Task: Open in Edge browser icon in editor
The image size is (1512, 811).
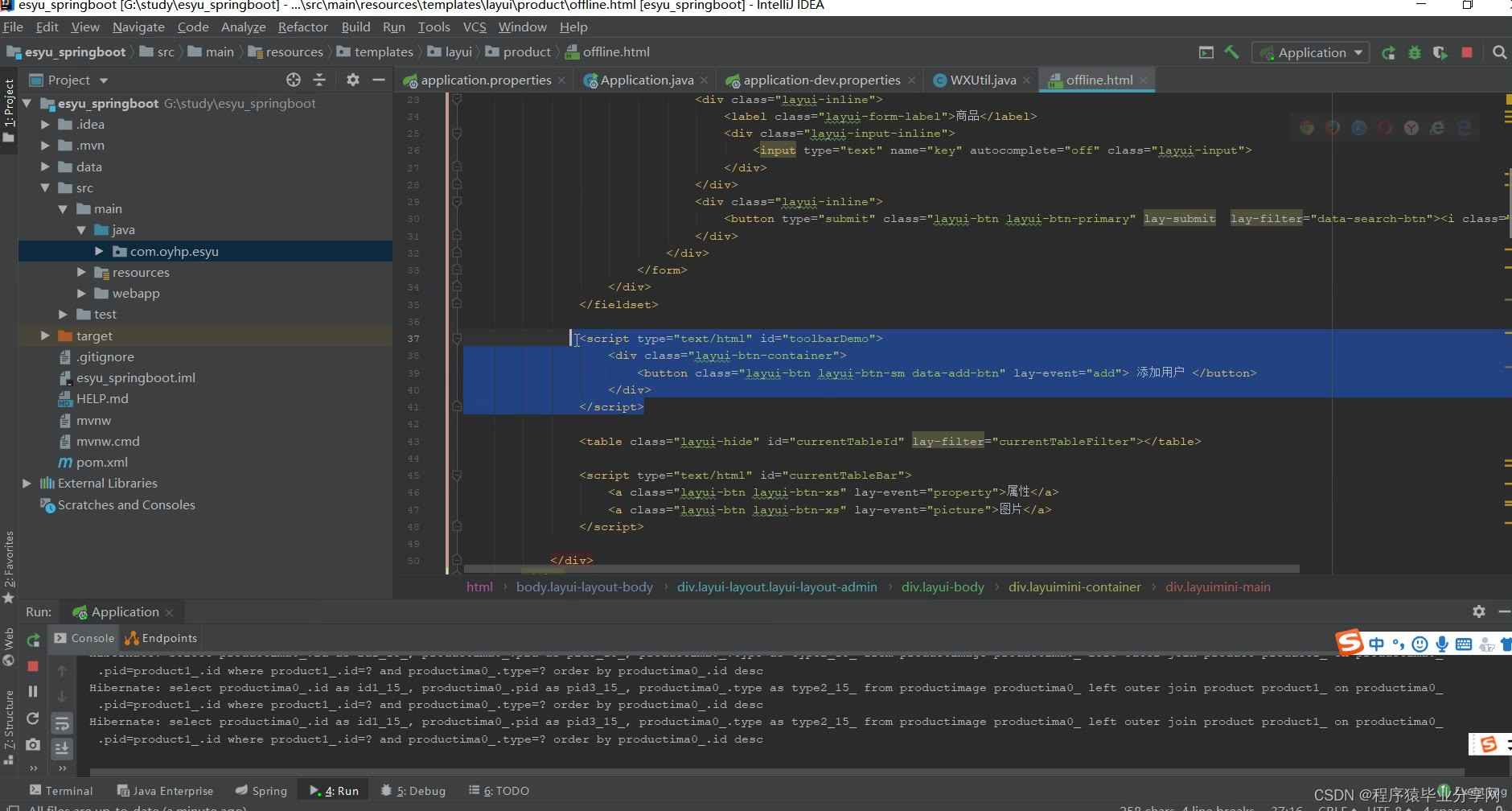Action: pos(1464,128)
